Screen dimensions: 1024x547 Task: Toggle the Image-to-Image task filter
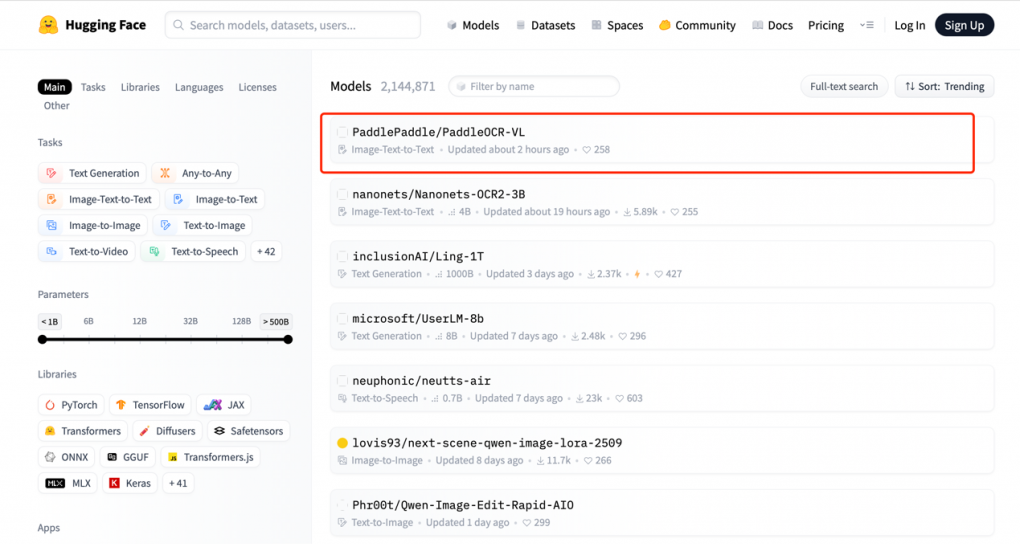pyautogui.click(x=93, y=226)
